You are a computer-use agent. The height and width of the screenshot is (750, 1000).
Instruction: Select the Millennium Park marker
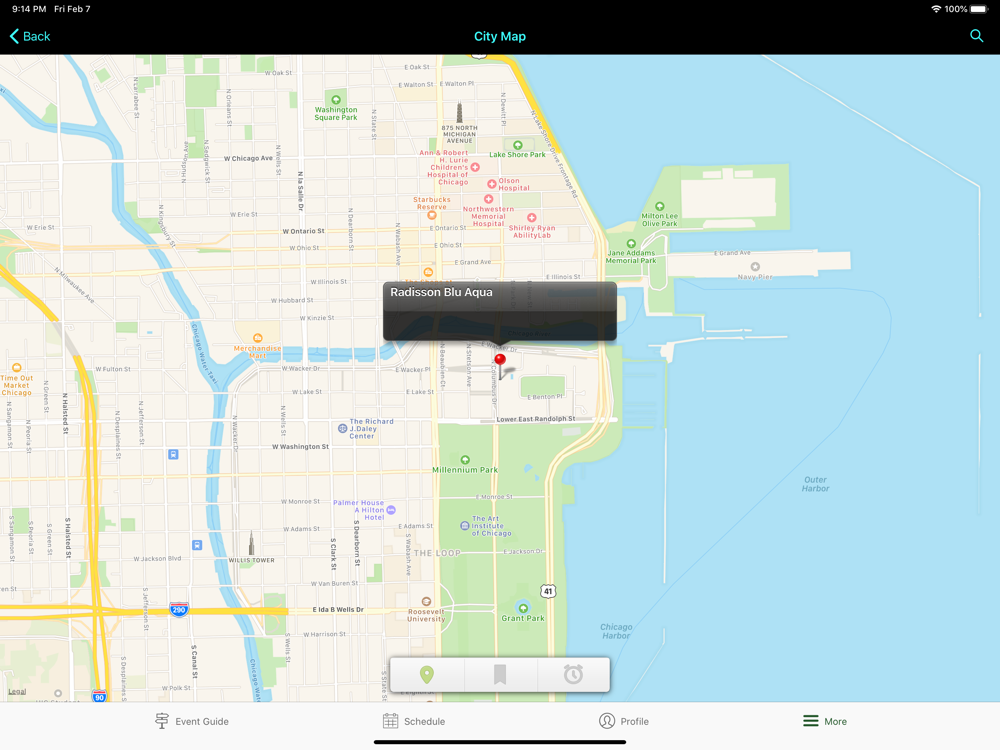coord(465,460)
